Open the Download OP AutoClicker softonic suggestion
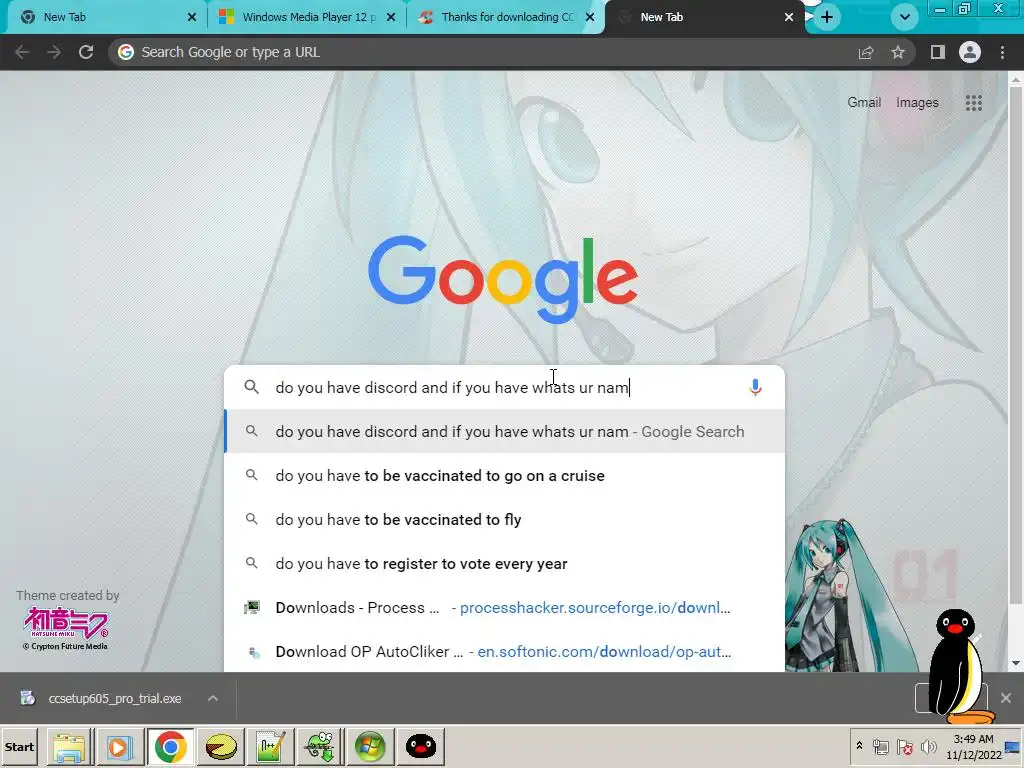Viewport: 1024px width, 768px height. (x=504, y=652)
